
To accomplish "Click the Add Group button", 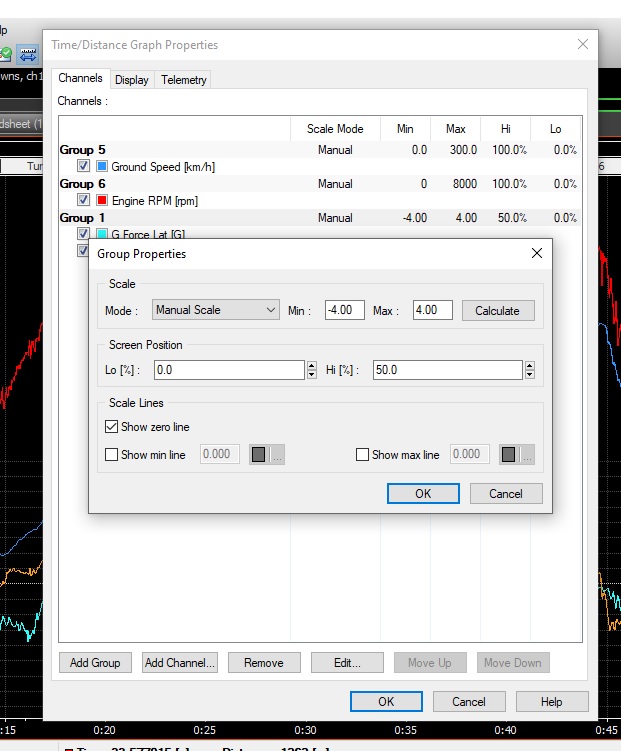I will (x=95, y=662).
